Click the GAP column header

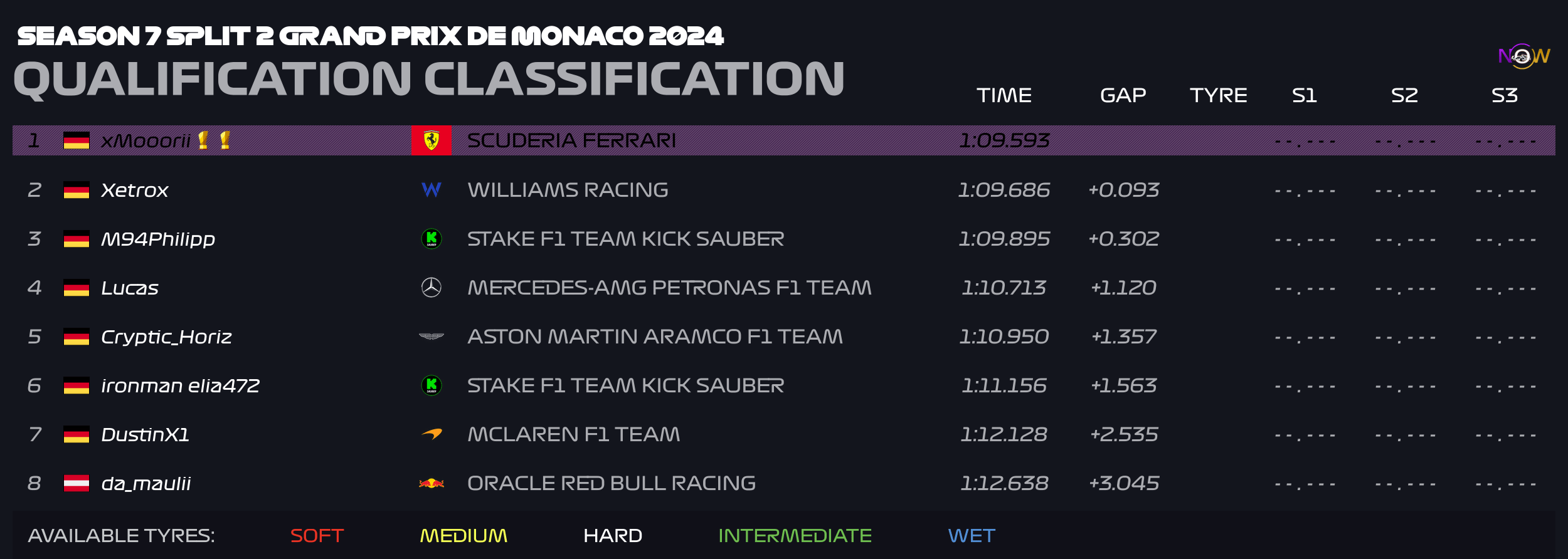1123,95
